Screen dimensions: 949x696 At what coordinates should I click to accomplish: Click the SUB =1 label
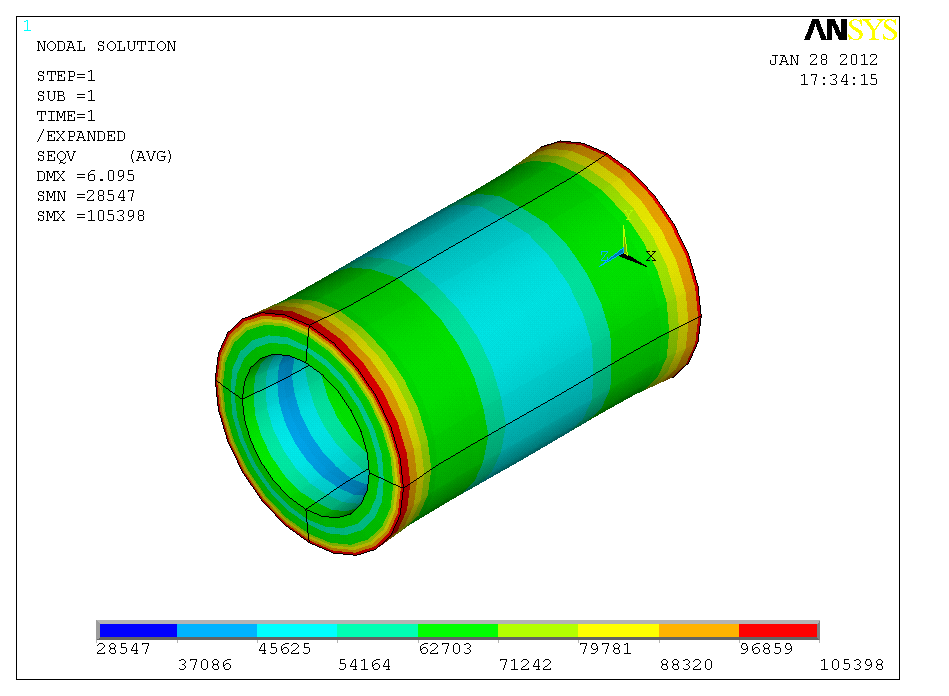[66, 96]
